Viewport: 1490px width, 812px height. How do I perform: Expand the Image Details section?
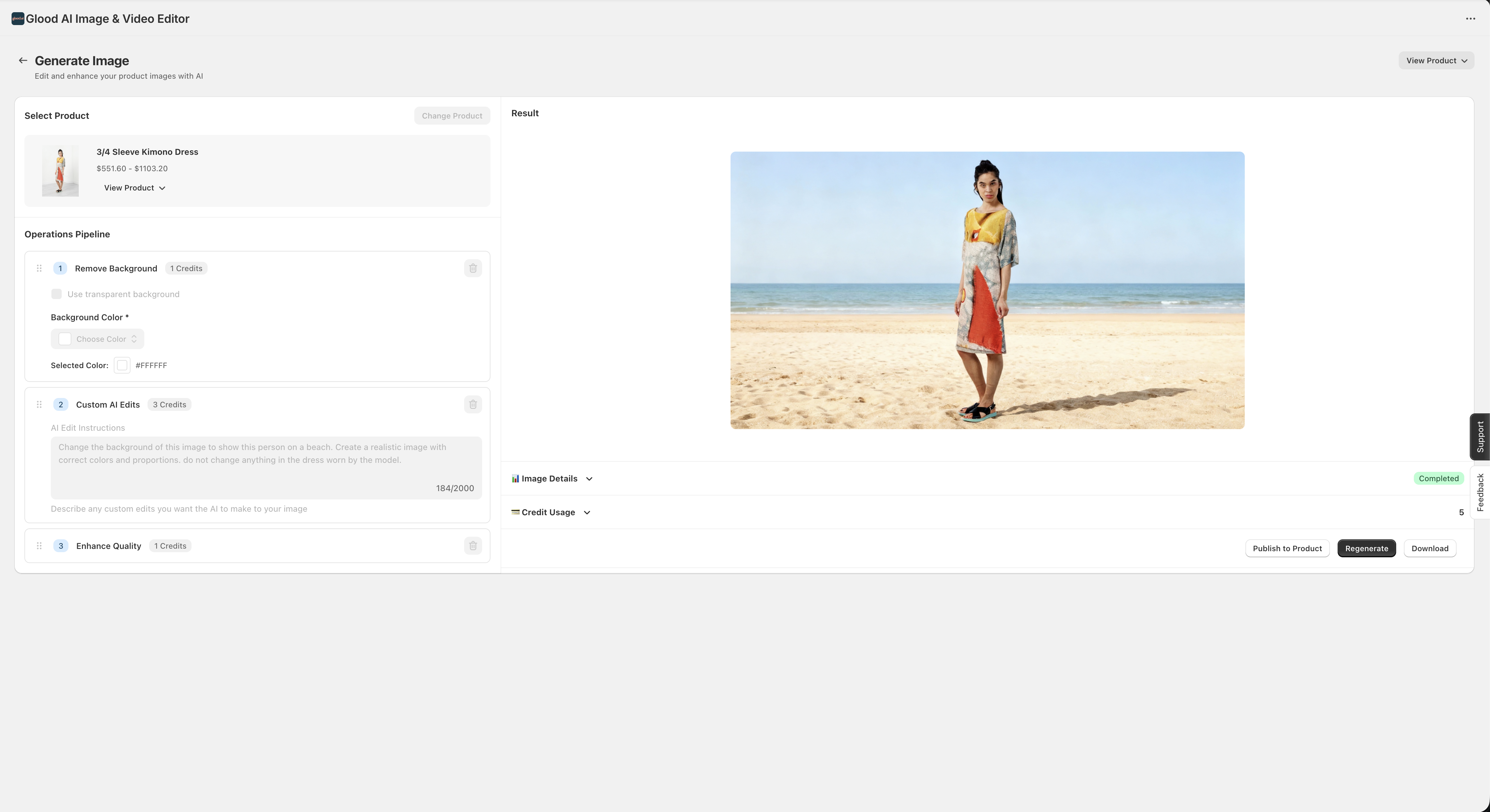pos(589,479)
